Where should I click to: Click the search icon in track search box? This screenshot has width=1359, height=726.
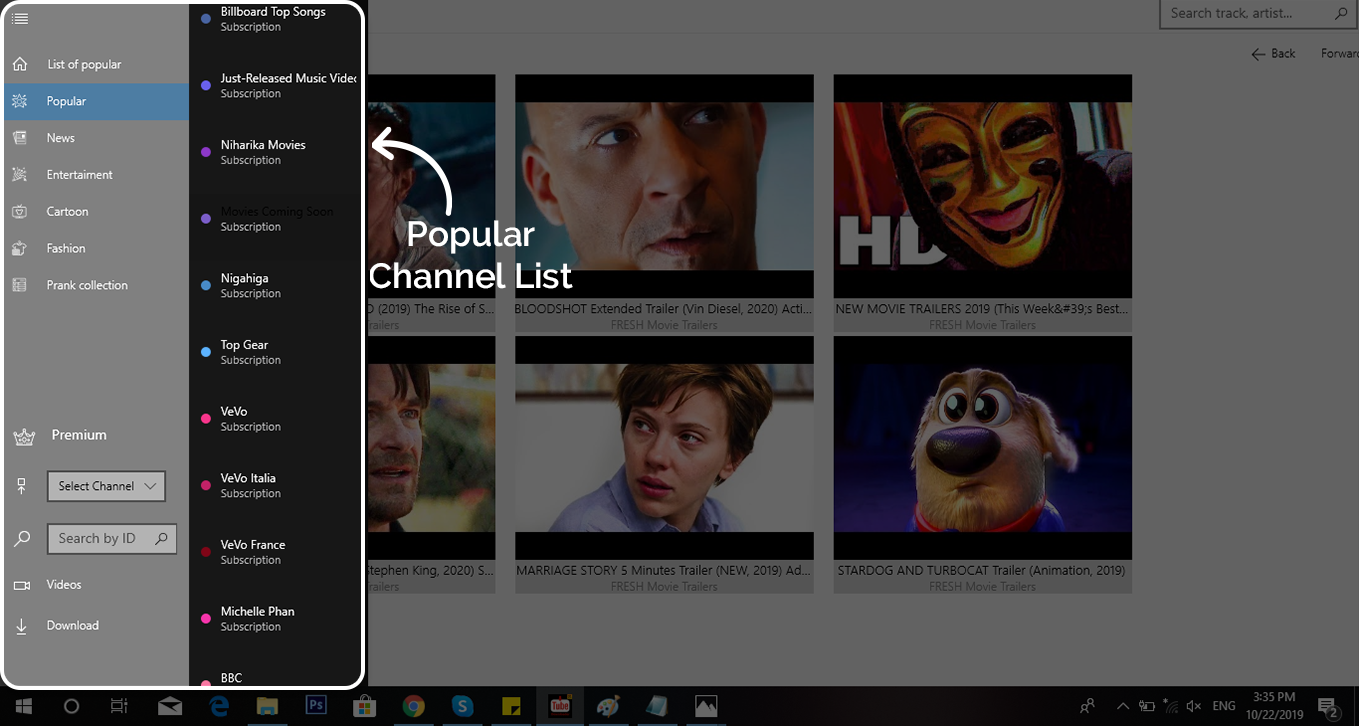point(1341,13)
